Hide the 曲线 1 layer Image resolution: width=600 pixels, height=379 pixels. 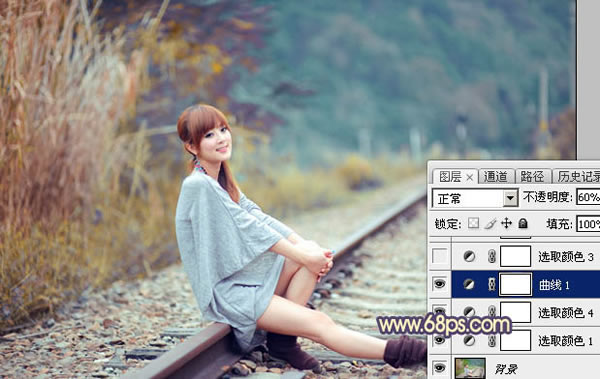[439, 284]
